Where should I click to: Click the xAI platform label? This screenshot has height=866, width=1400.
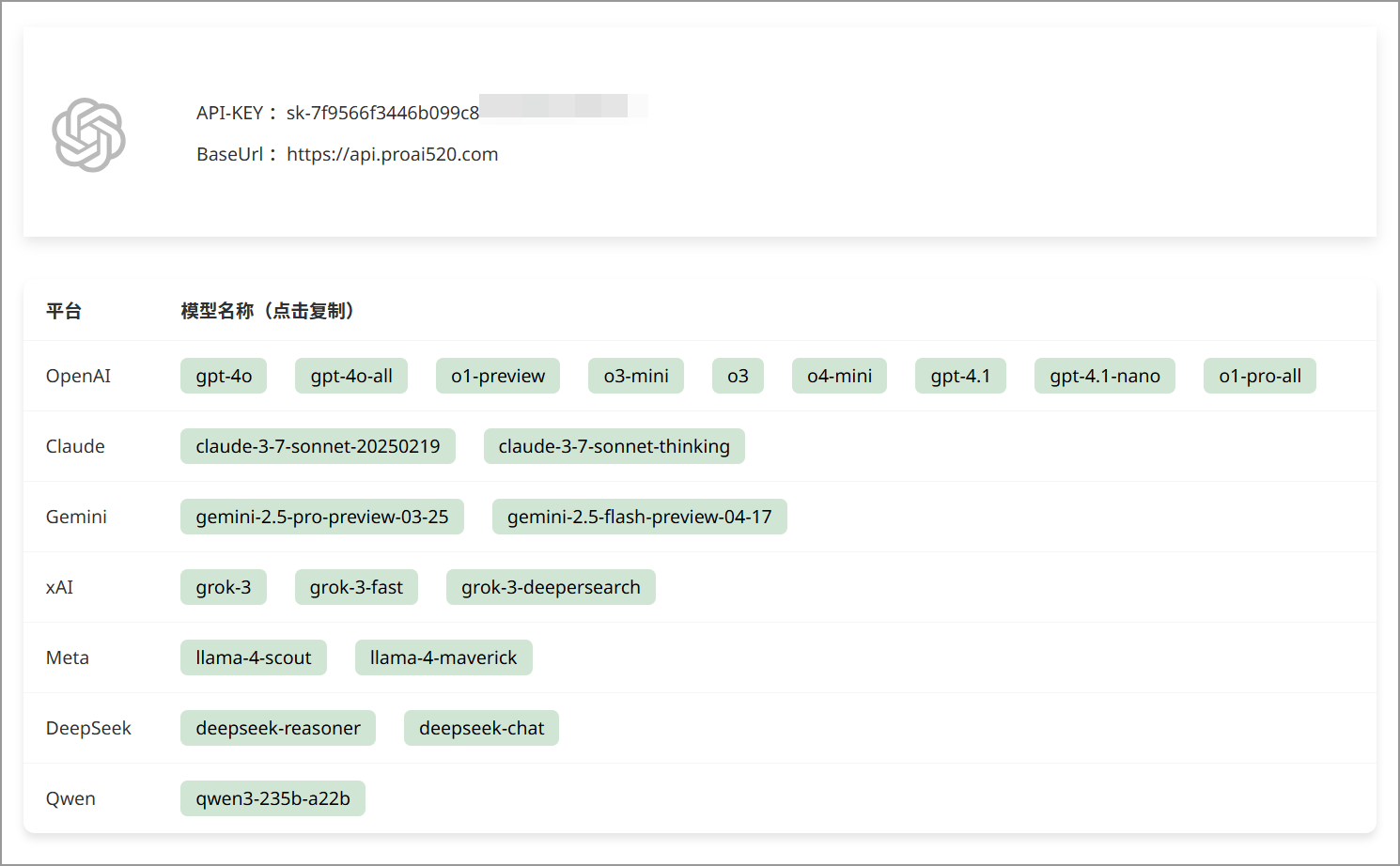coord(59,587)
